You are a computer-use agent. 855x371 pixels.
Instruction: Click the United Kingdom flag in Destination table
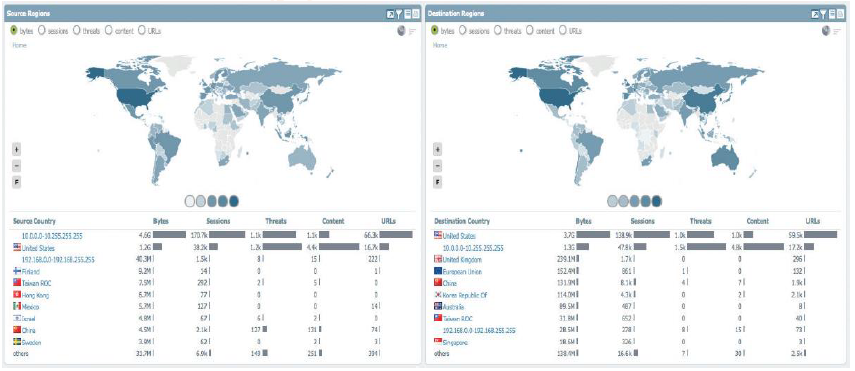(x=438, y=259)
